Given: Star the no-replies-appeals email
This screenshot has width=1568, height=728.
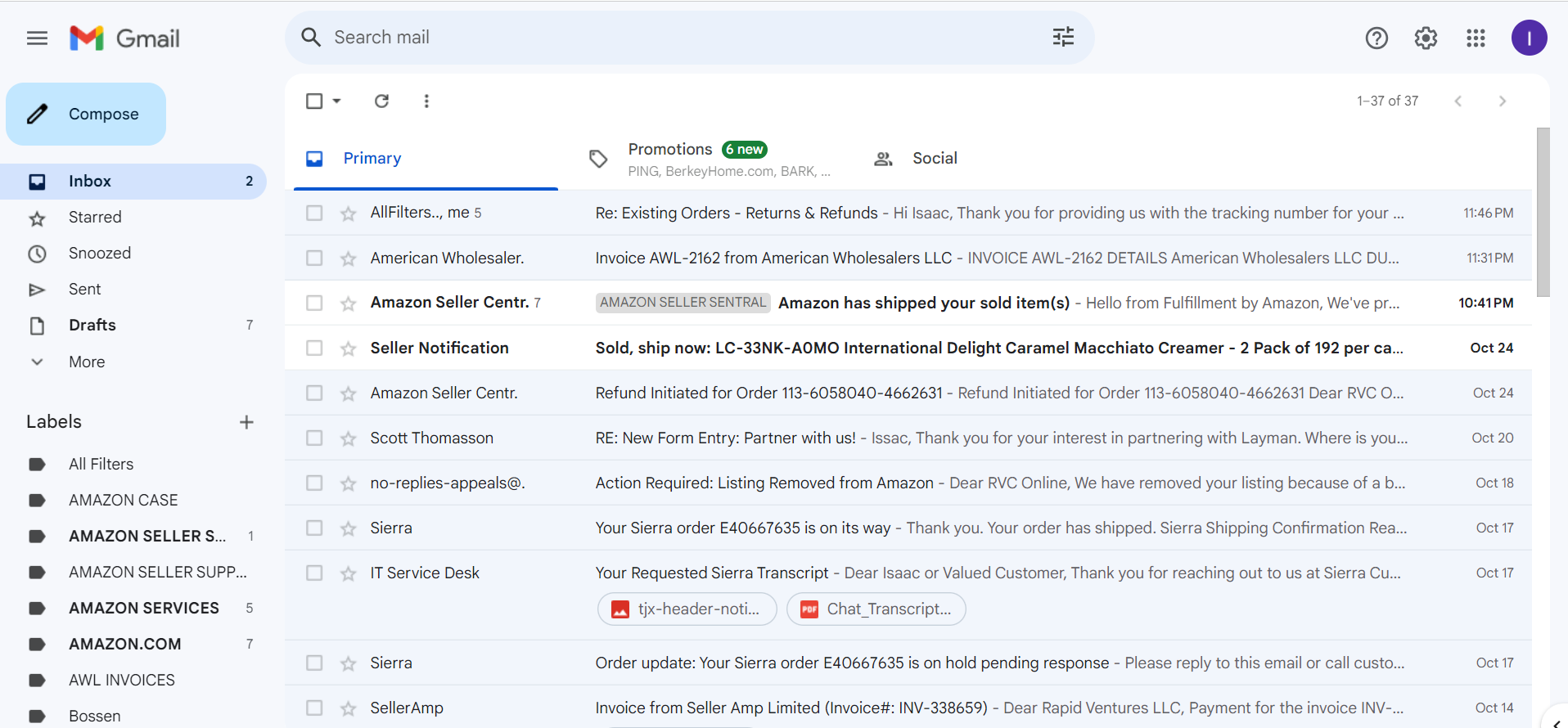Looking at the screenshot, I should 349,483.
